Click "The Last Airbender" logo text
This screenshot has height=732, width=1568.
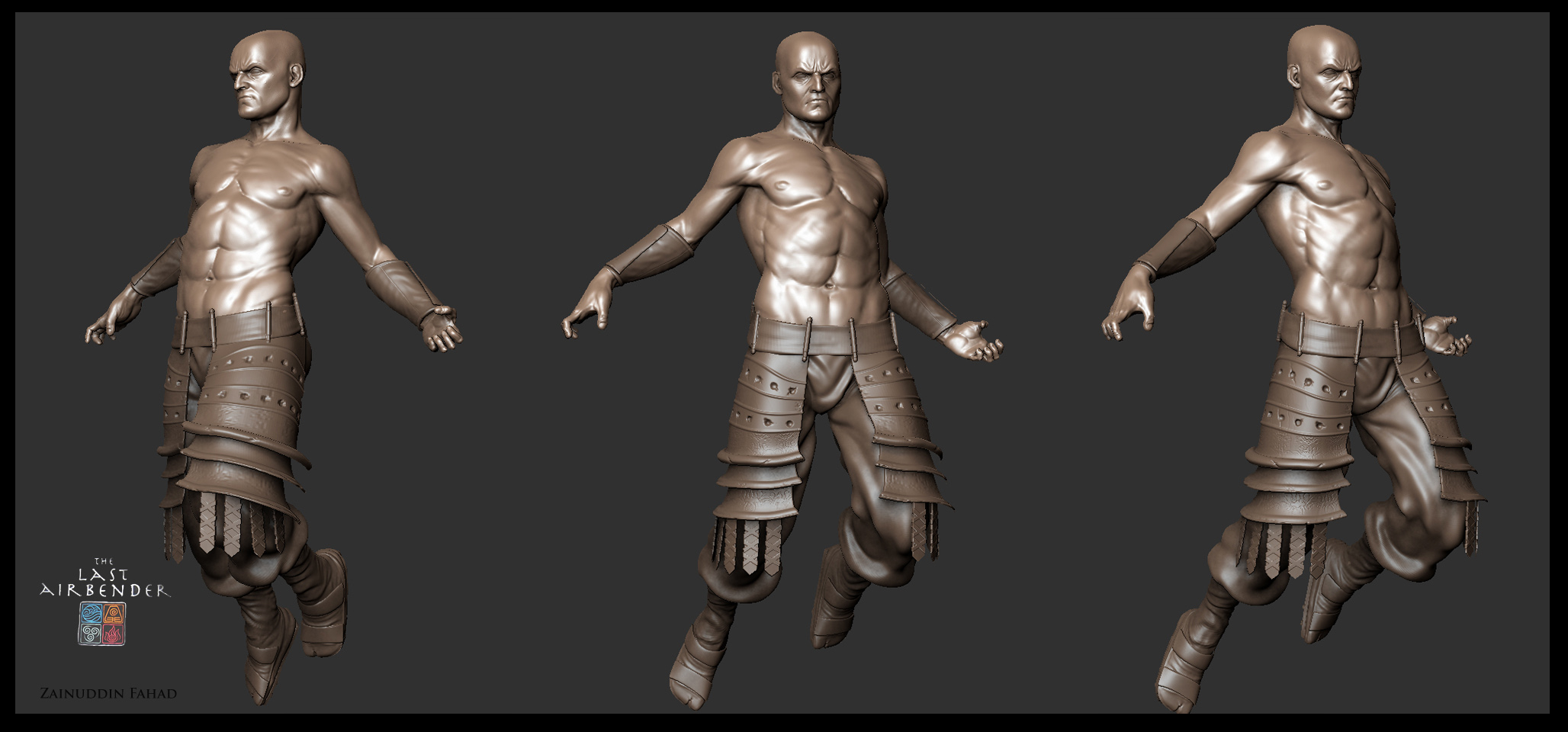coord(104,579)
